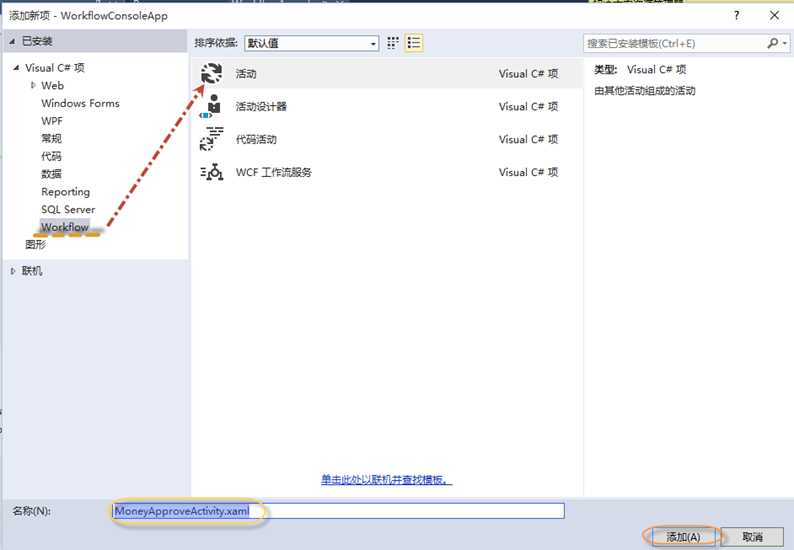The width and height of the screenshot is (794, 550).
Task: Select Web category label
Action: 53,86
